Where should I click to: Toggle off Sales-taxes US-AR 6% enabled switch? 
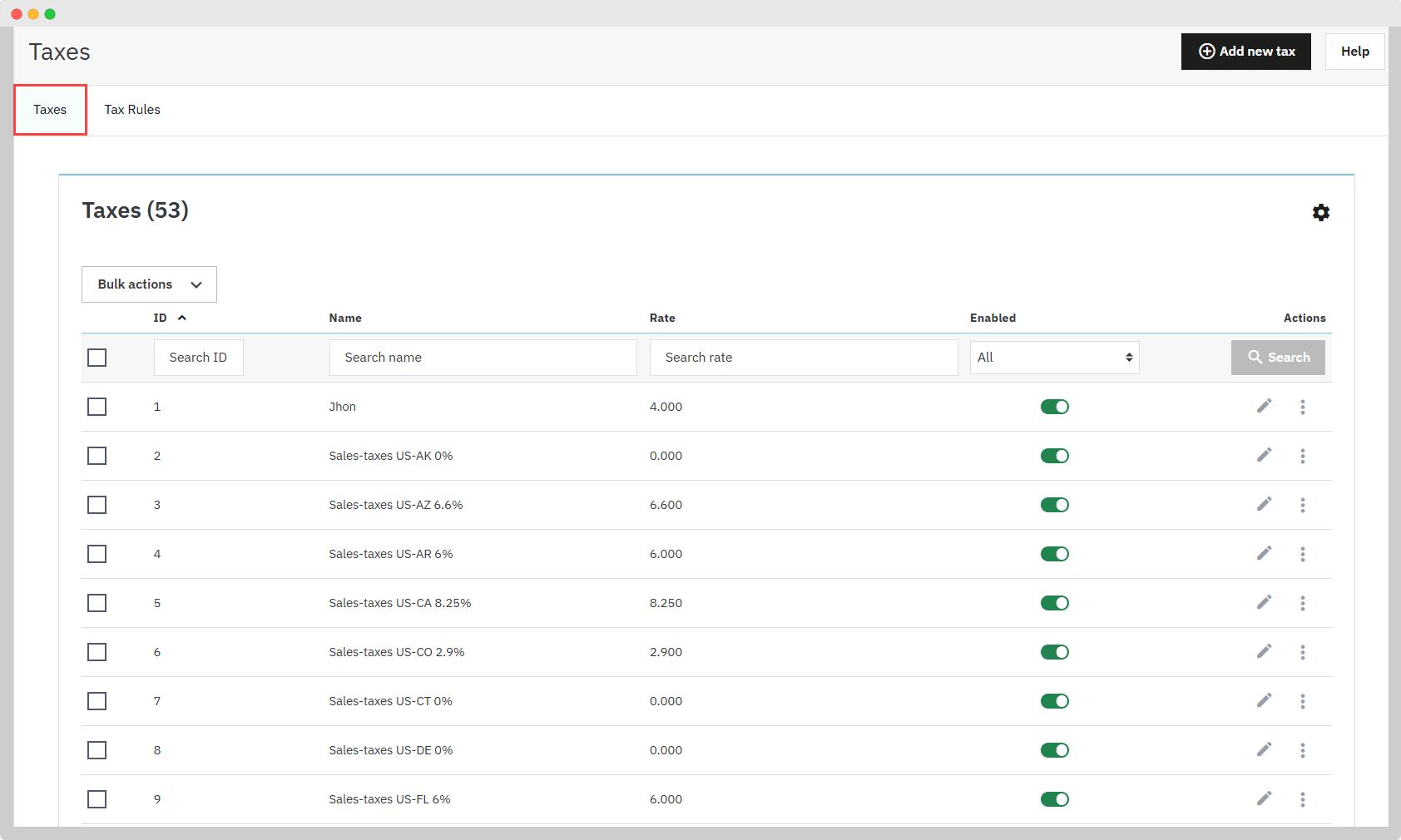pos(1054,554)
